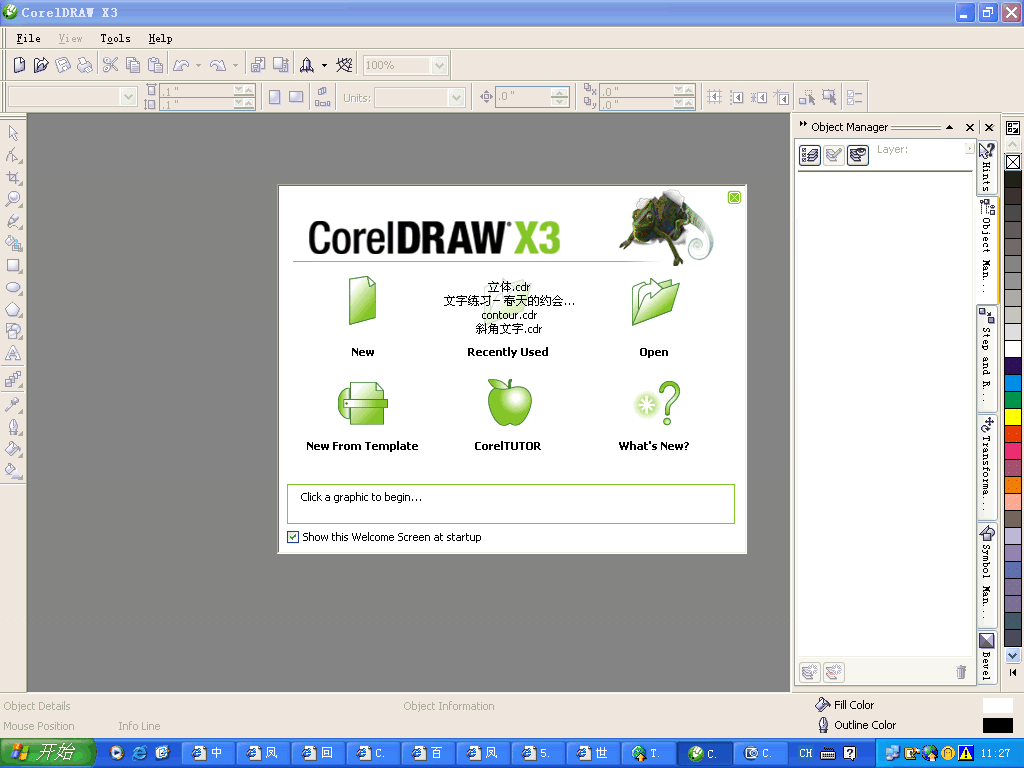
Task: Click the What's New graphic
Action: tap(657, 403)
